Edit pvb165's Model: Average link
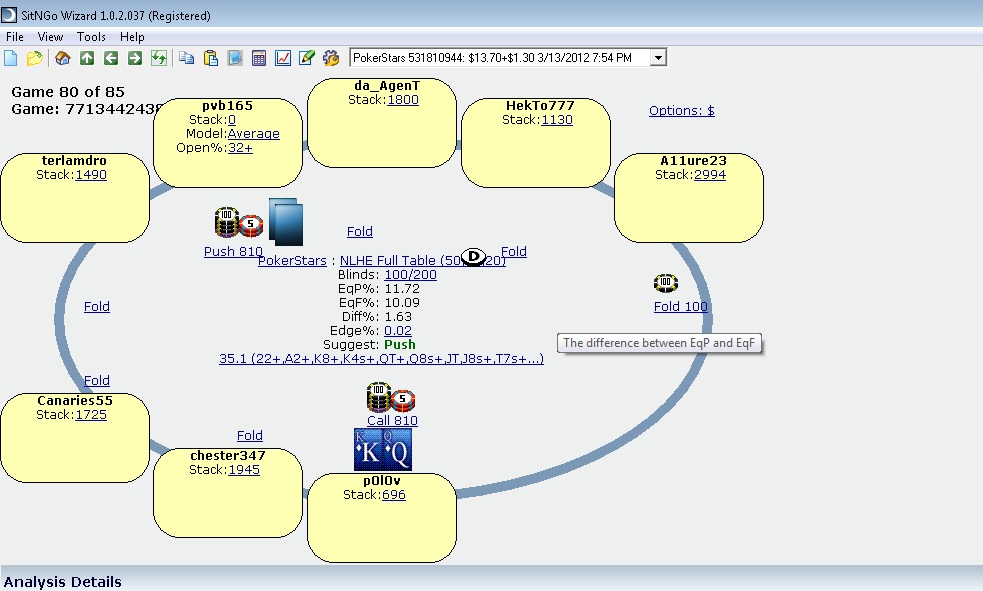 point(254,133)
